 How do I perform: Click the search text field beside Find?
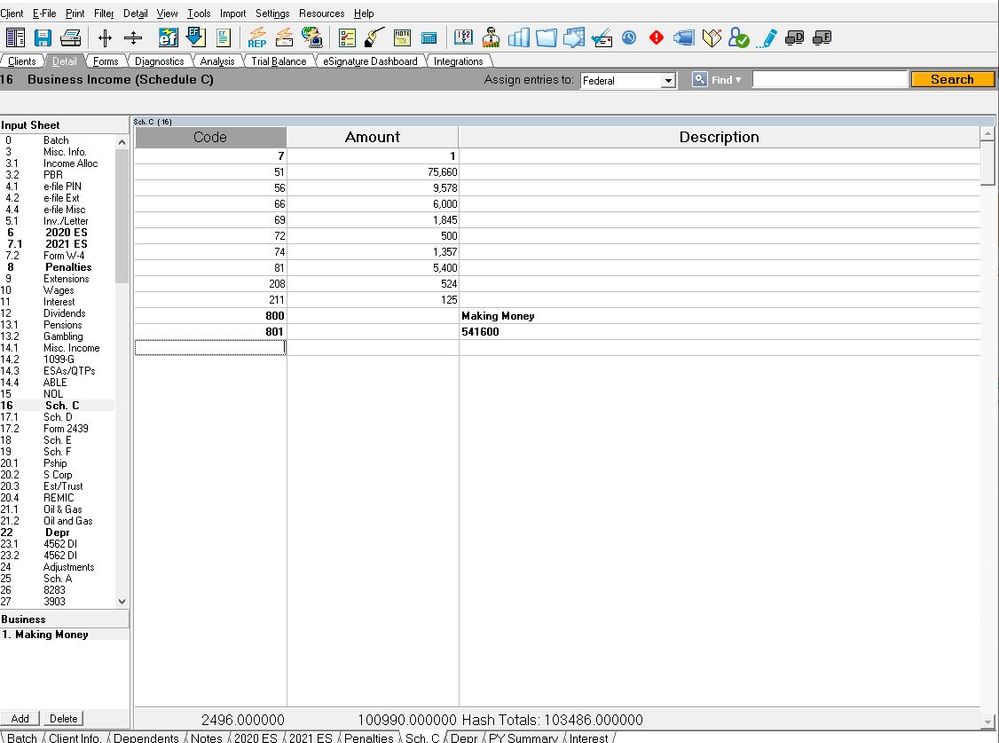click(x=830, y=80)
